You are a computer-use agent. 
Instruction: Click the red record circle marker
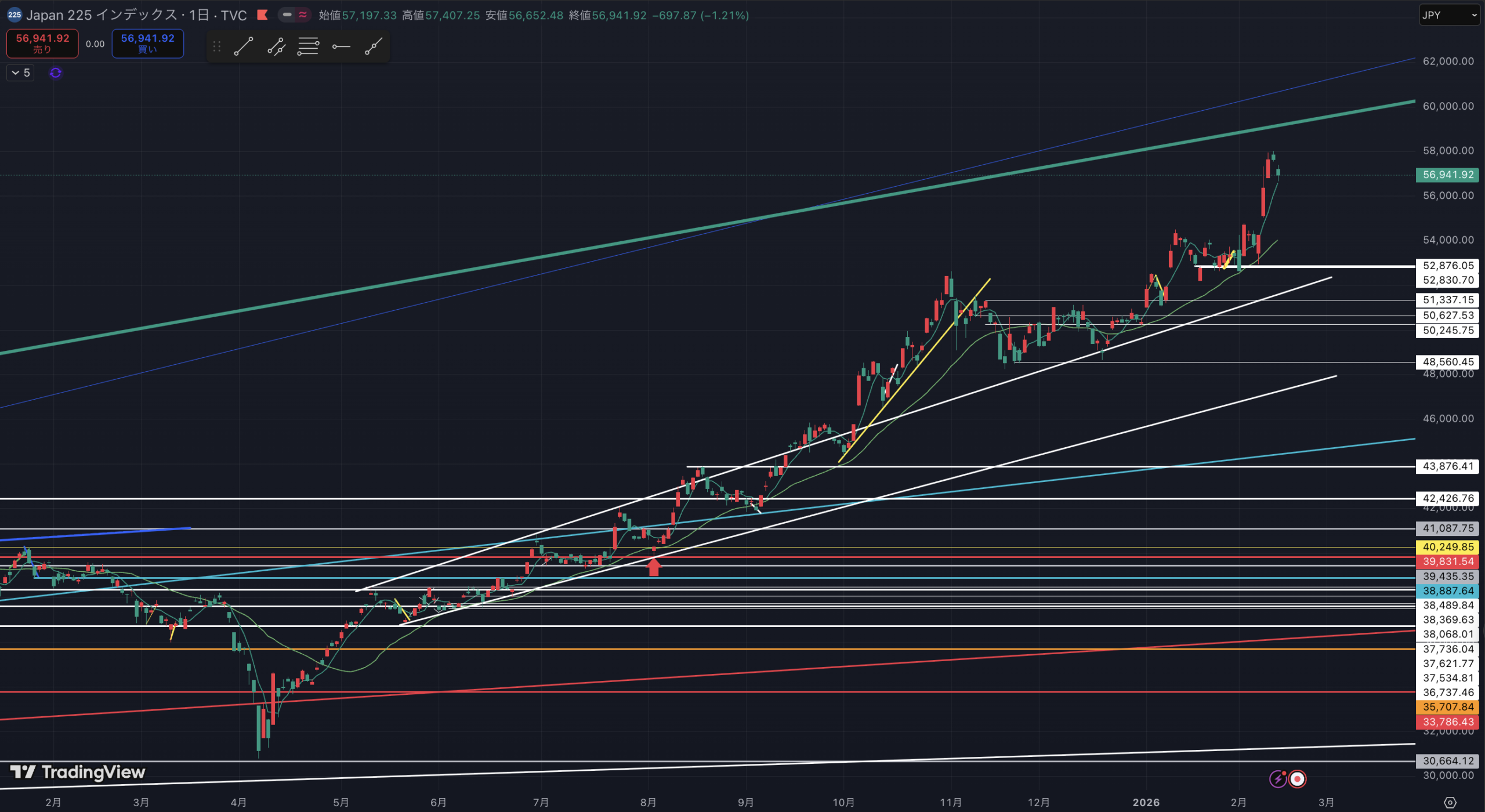(1298, 779)
